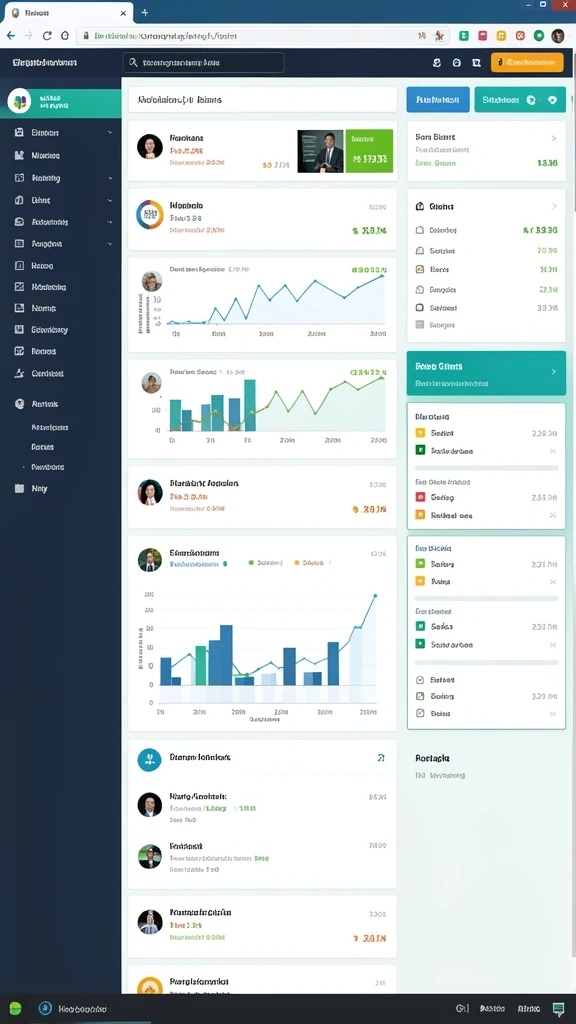Toggle the last checkbox in the bottom-right checklist
This screenshot has width=576, height=1024.
coord(420,713)
